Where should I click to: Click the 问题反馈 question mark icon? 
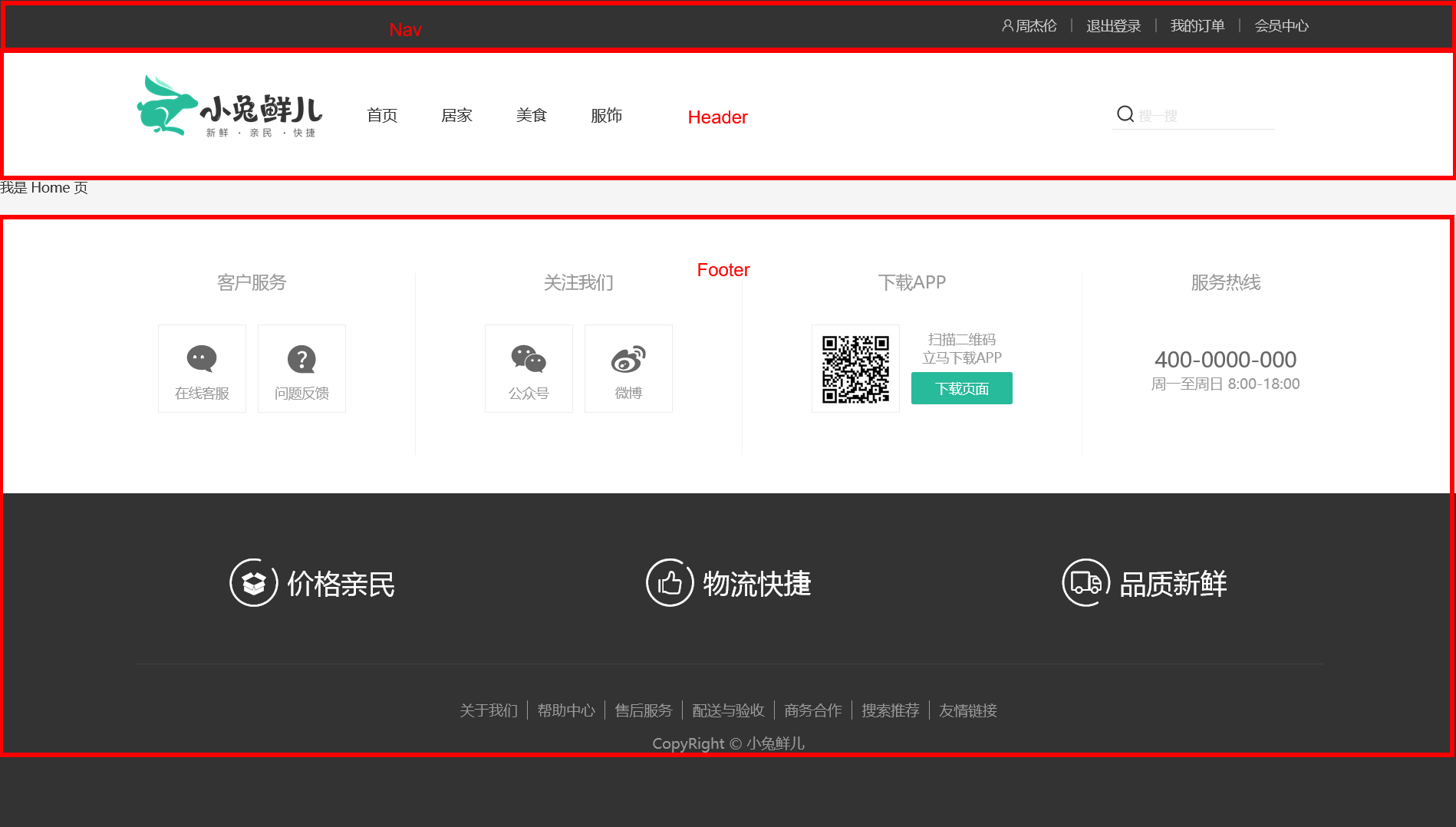(301, 359)
